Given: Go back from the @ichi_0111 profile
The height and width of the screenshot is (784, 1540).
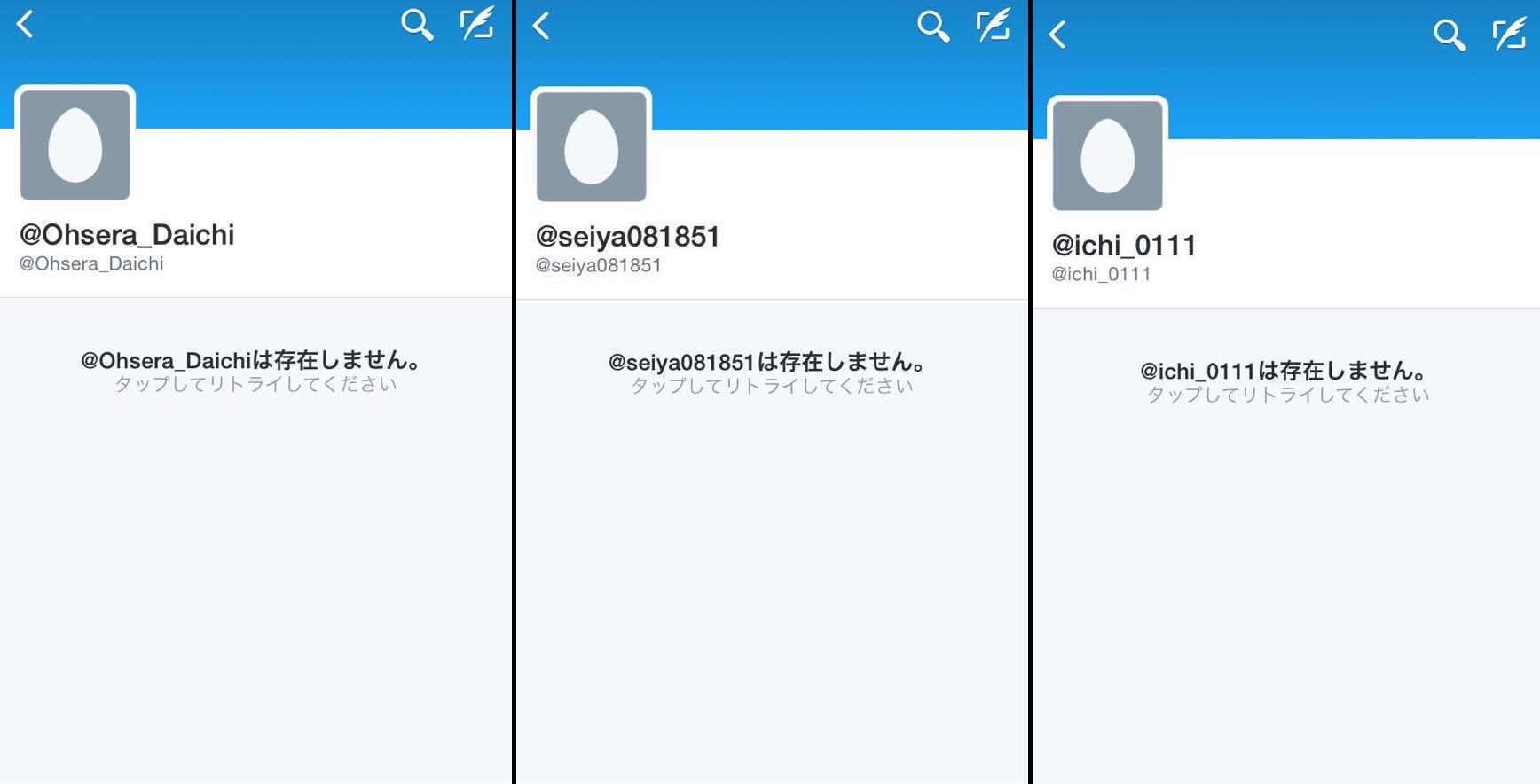Looking at the screenshot, I should [x=1057, y=35].
